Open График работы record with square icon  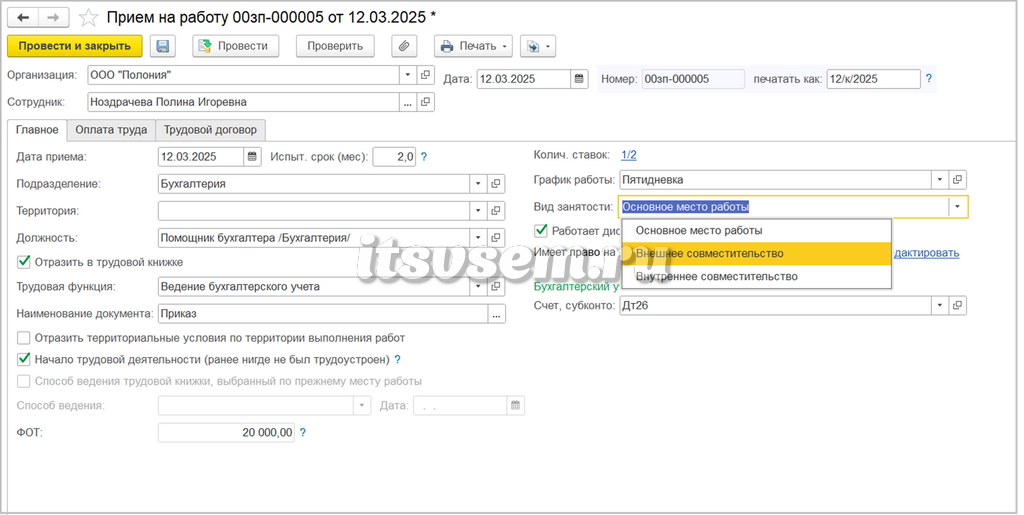coord(958,179)
